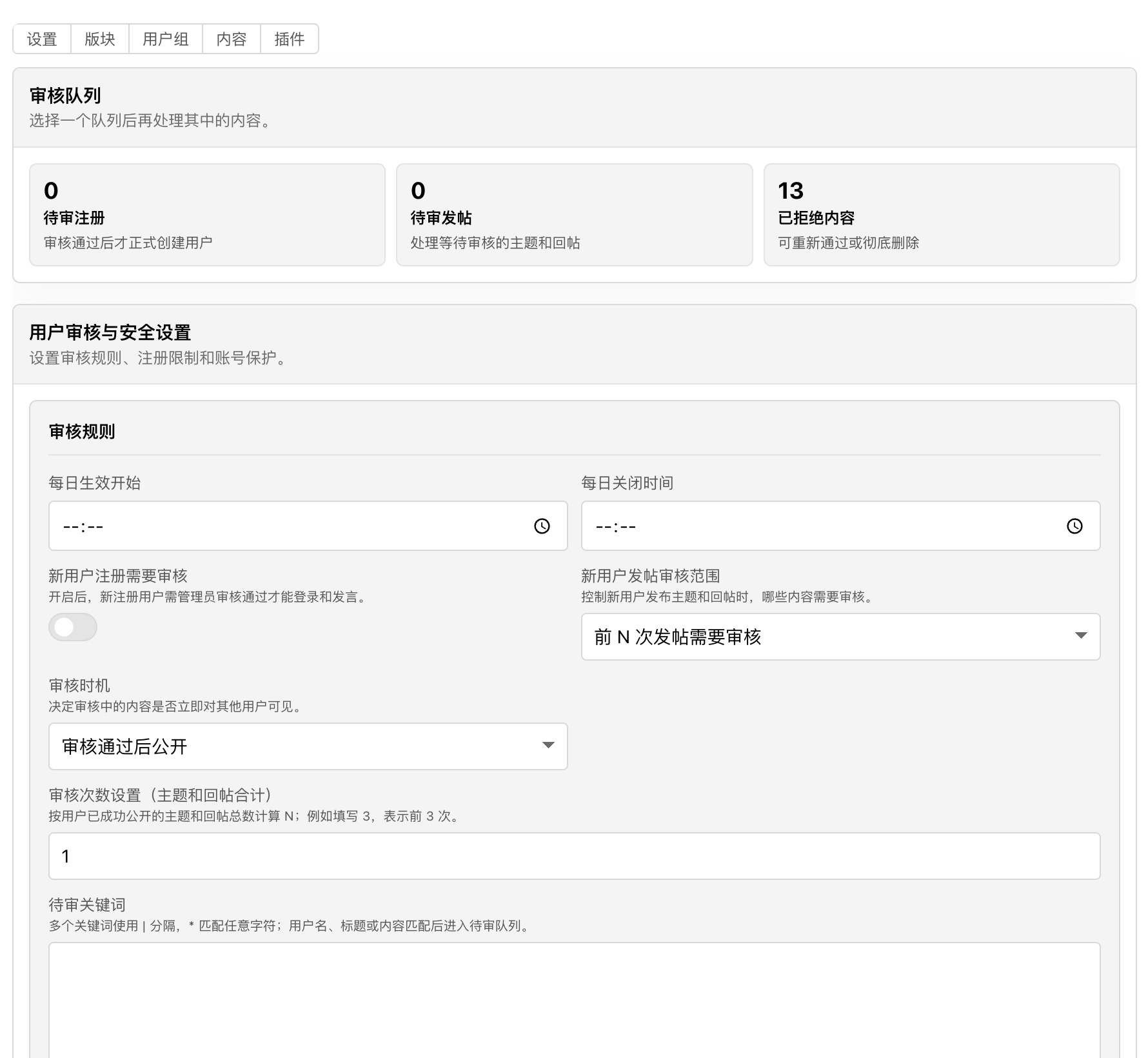The height and width of the screenshot is (1058, 1148).
Task: Click the 待审关键词 text area
Action: point(575,1000)
